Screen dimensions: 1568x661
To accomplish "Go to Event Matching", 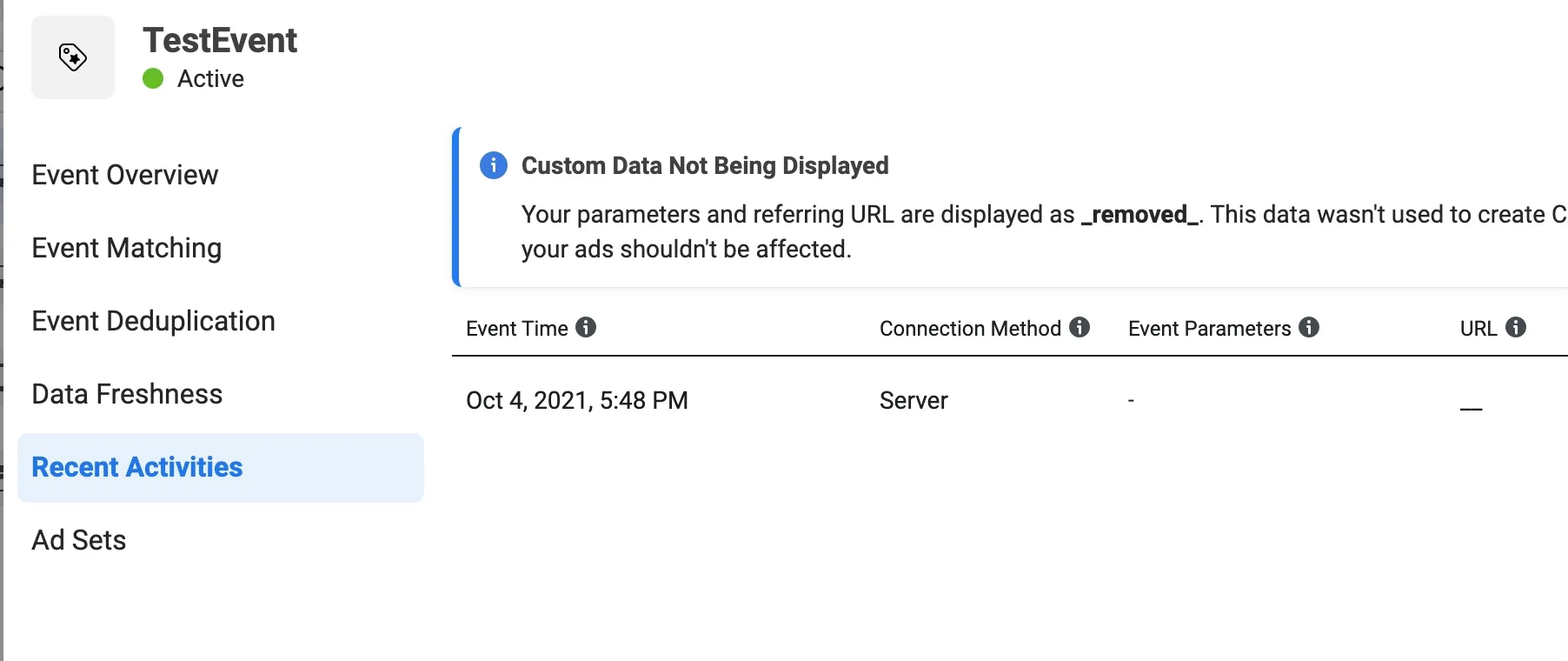I will 127,248.
